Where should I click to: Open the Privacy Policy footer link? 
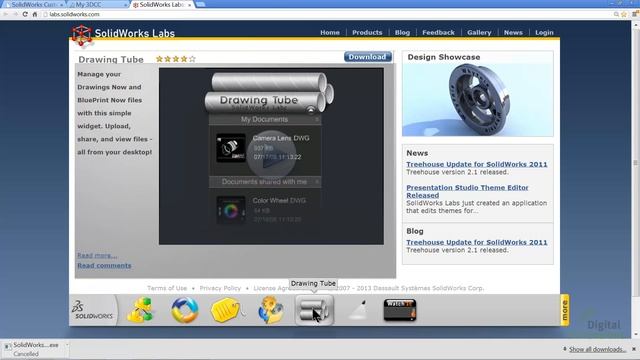pyautogui.click(x=220, y=288)
